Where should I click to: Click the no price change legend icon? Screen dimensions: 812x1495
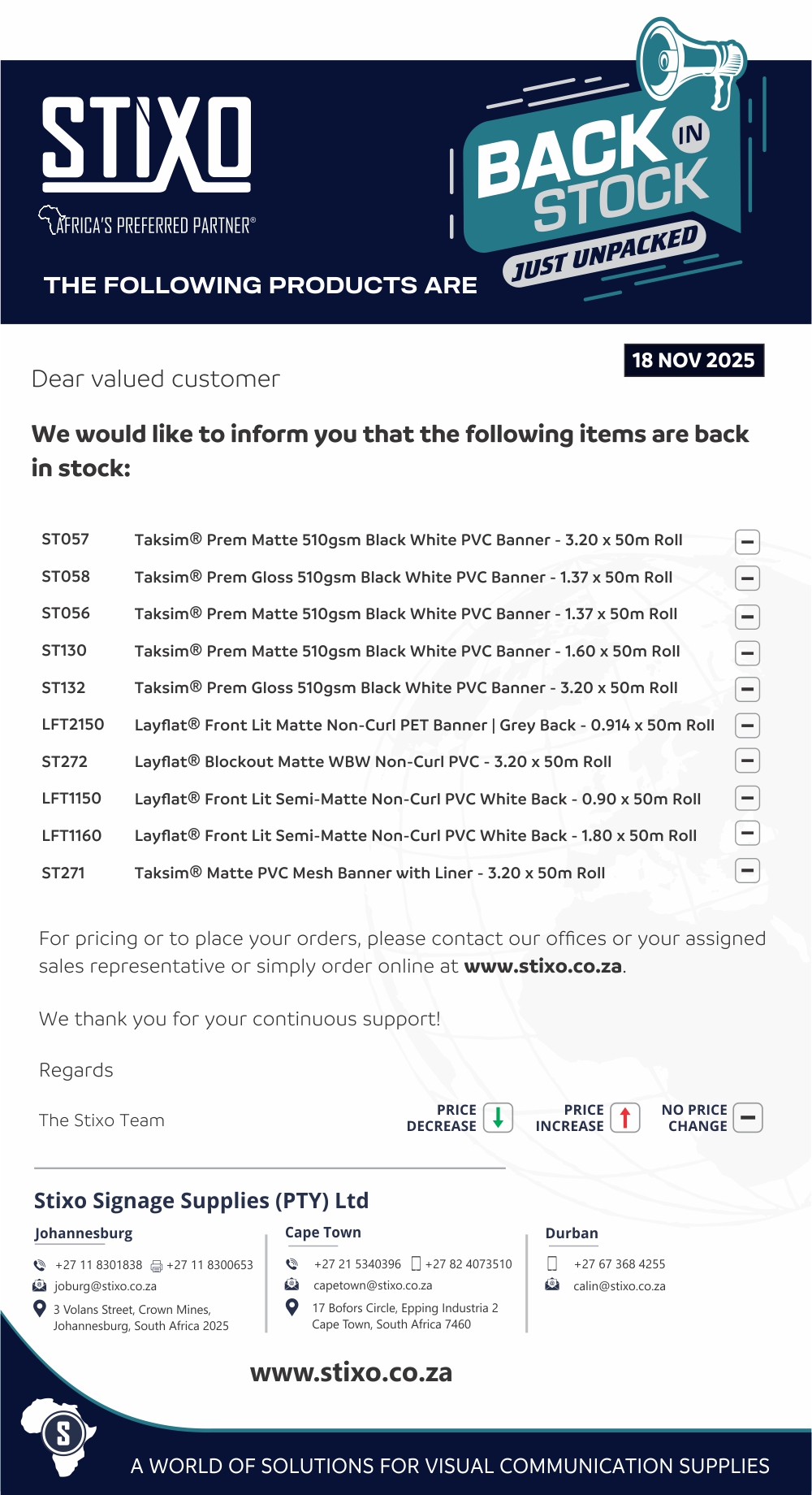[748, 1117]
